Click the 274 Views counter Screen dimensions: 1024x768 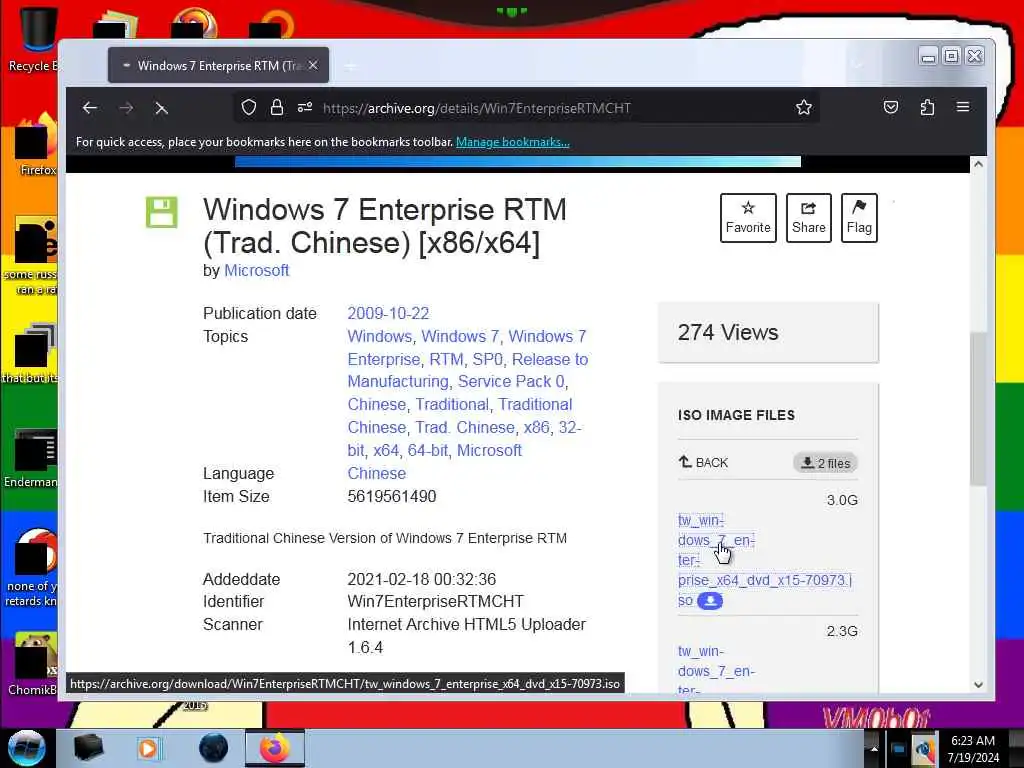click(728, 332)
